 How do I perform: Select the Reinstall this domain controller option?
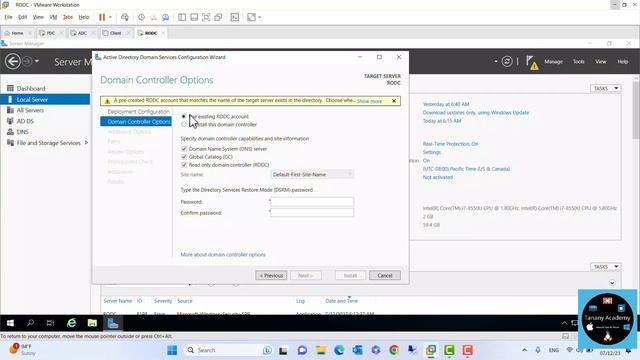tap(184, 124)
